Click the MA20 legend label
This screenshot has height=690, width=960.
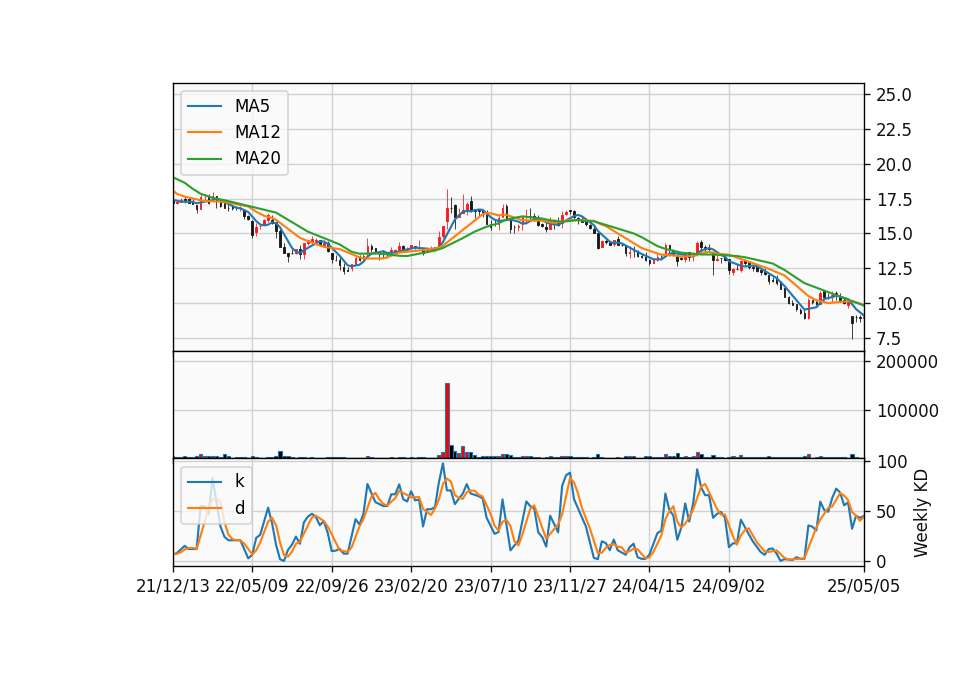pyautogui.click(x=257, y=158)
